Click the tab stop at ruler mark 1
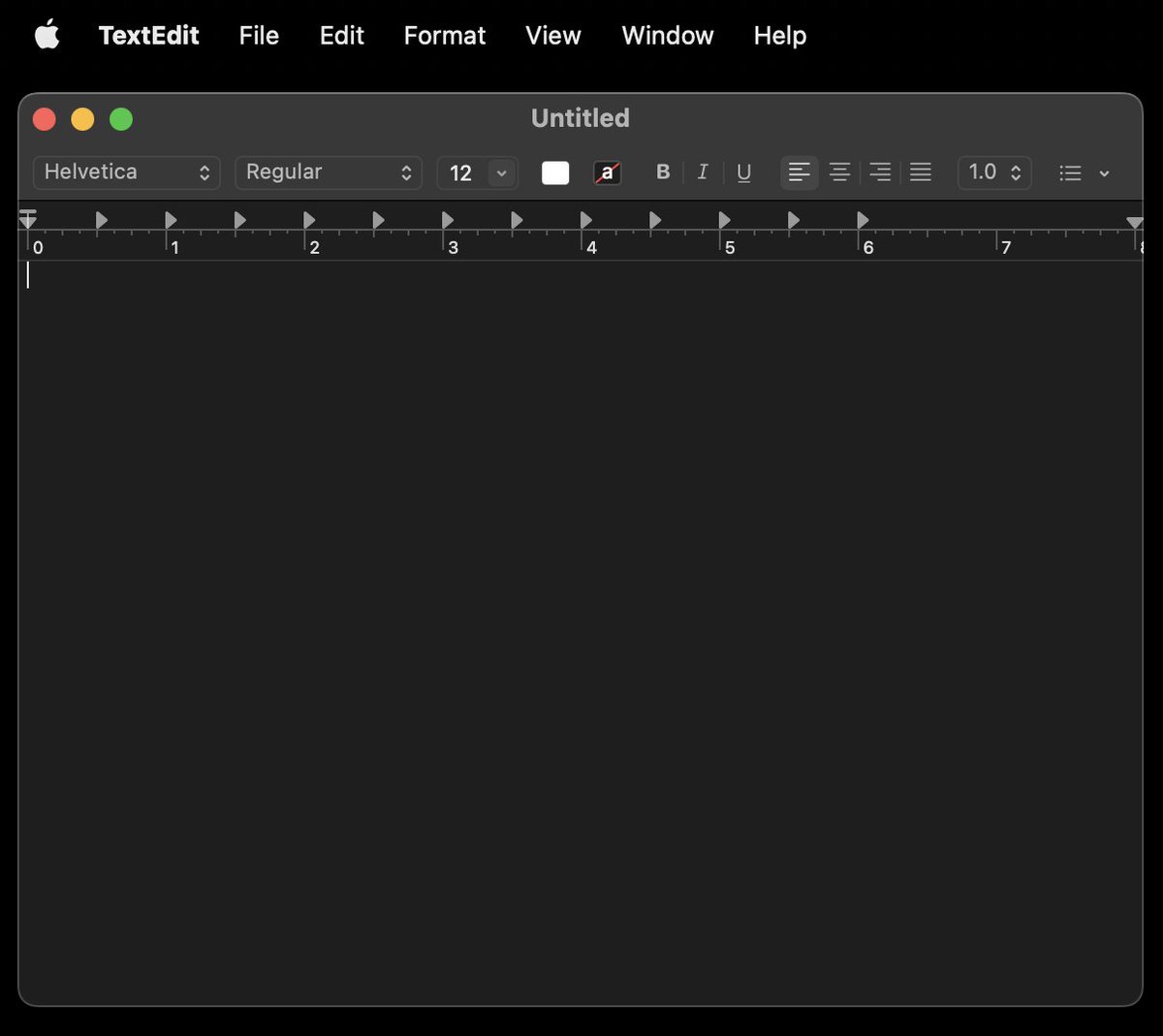This screenshot has height=1036, width=1163. (171, 220)
